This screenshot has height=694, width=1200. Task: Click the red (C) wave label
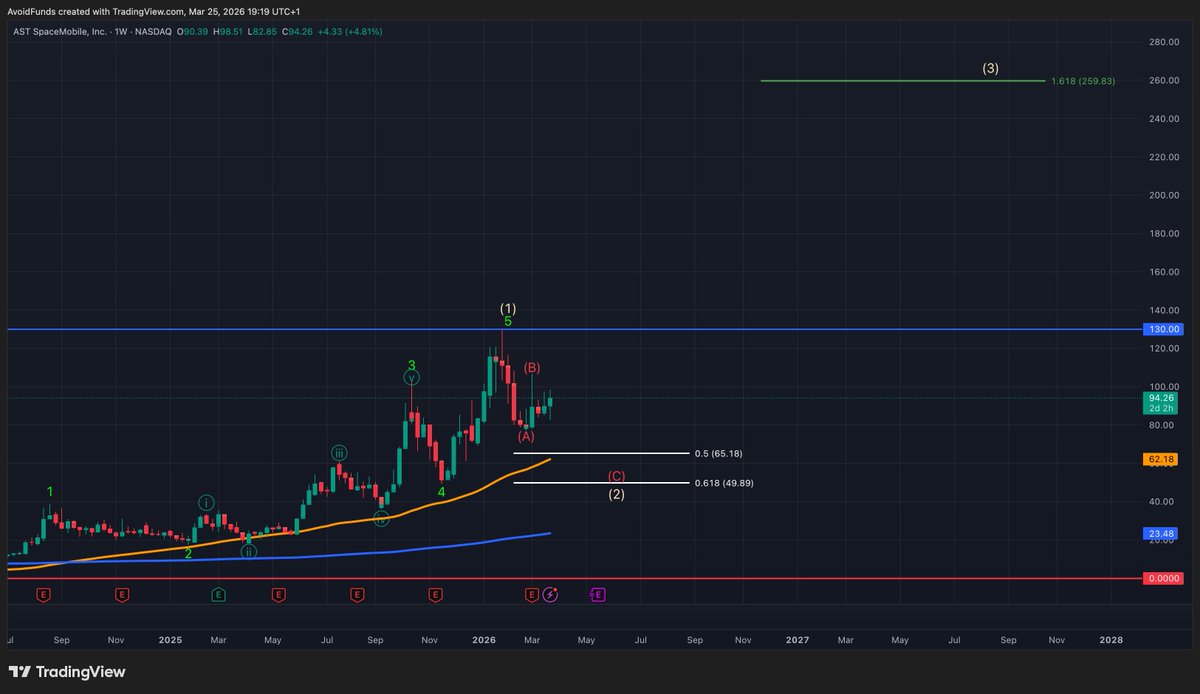click(x=617, y=476)
